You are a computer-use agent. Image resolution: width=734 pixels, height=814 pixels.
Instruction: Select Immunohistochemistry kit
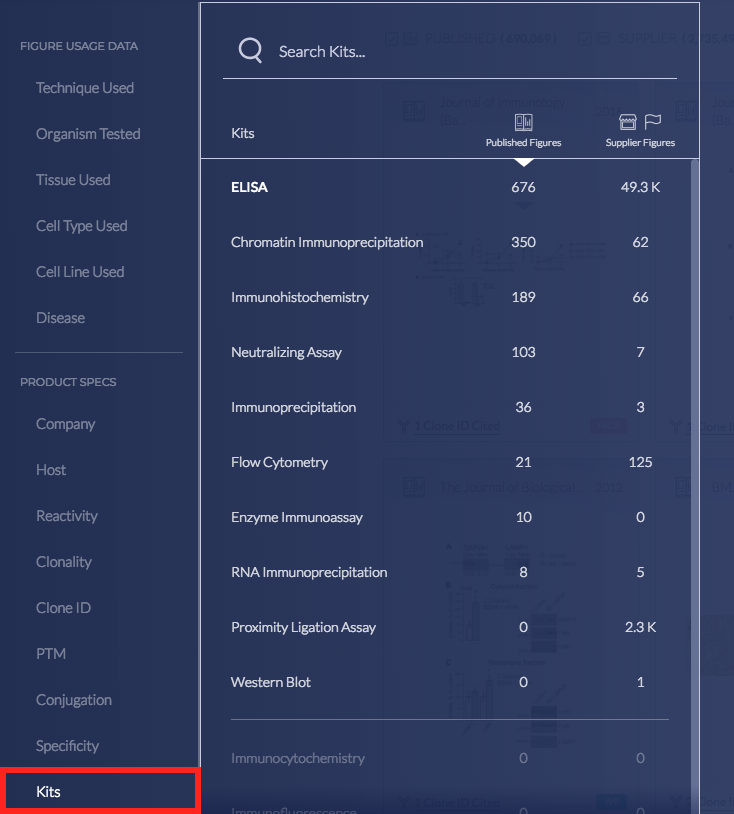pos(450,297)
